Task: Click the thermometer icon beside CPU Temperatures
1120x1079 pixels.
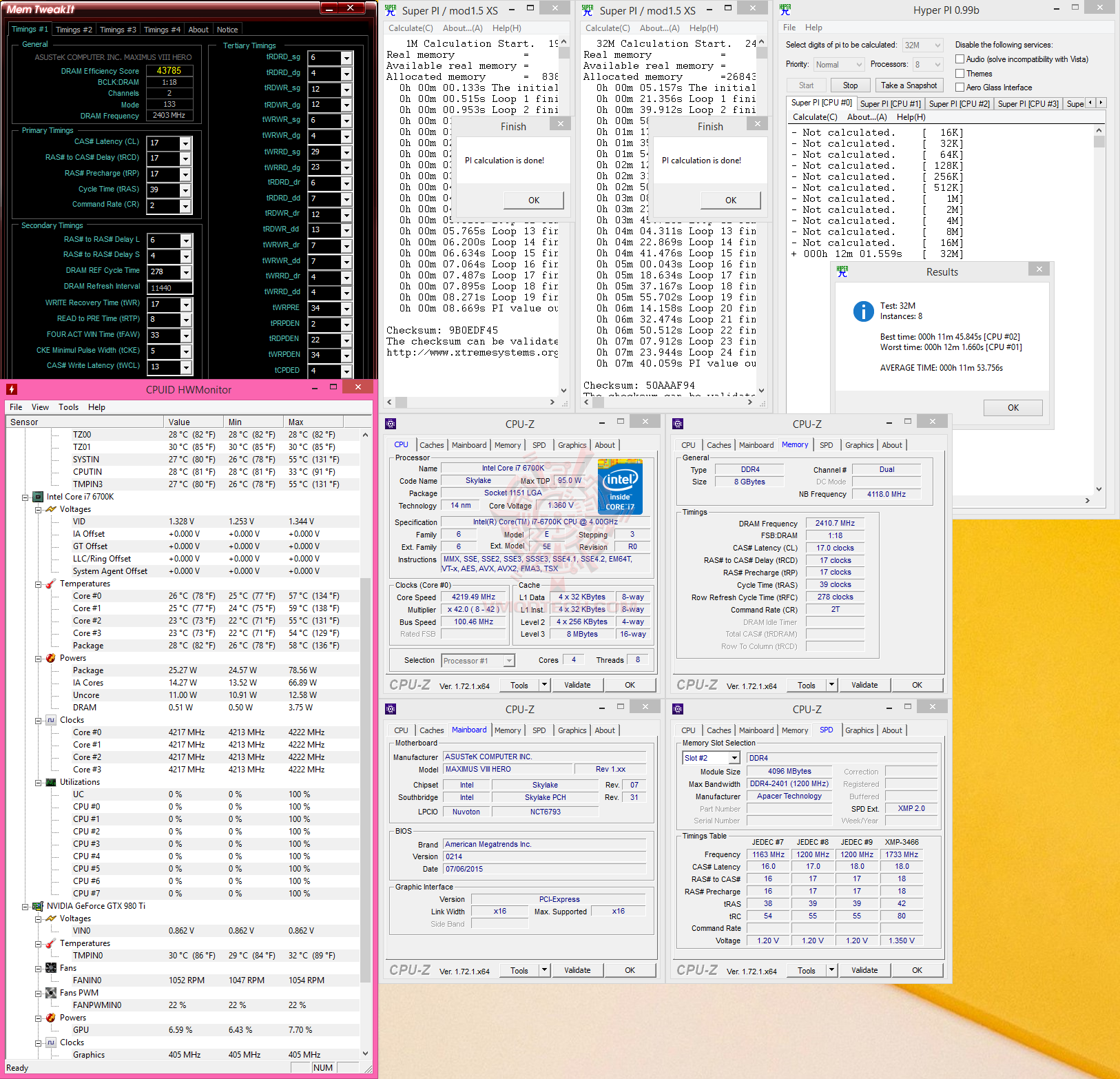Action: (51, 584)
